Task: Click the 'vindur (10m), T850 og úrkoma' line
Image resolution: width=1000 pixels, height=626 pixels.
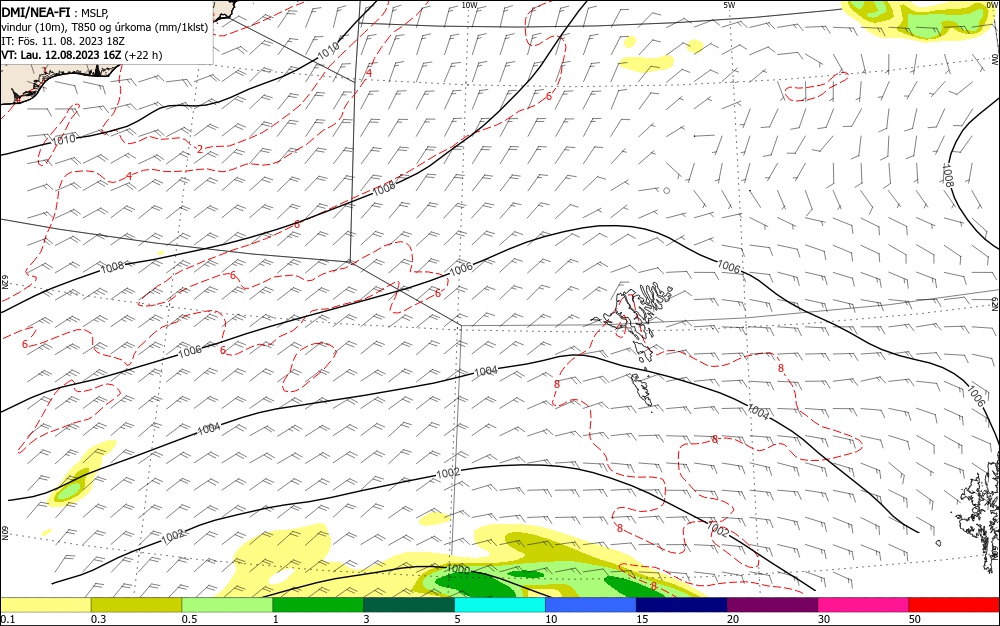Action: pyautogui.click(x=105, y=27)
